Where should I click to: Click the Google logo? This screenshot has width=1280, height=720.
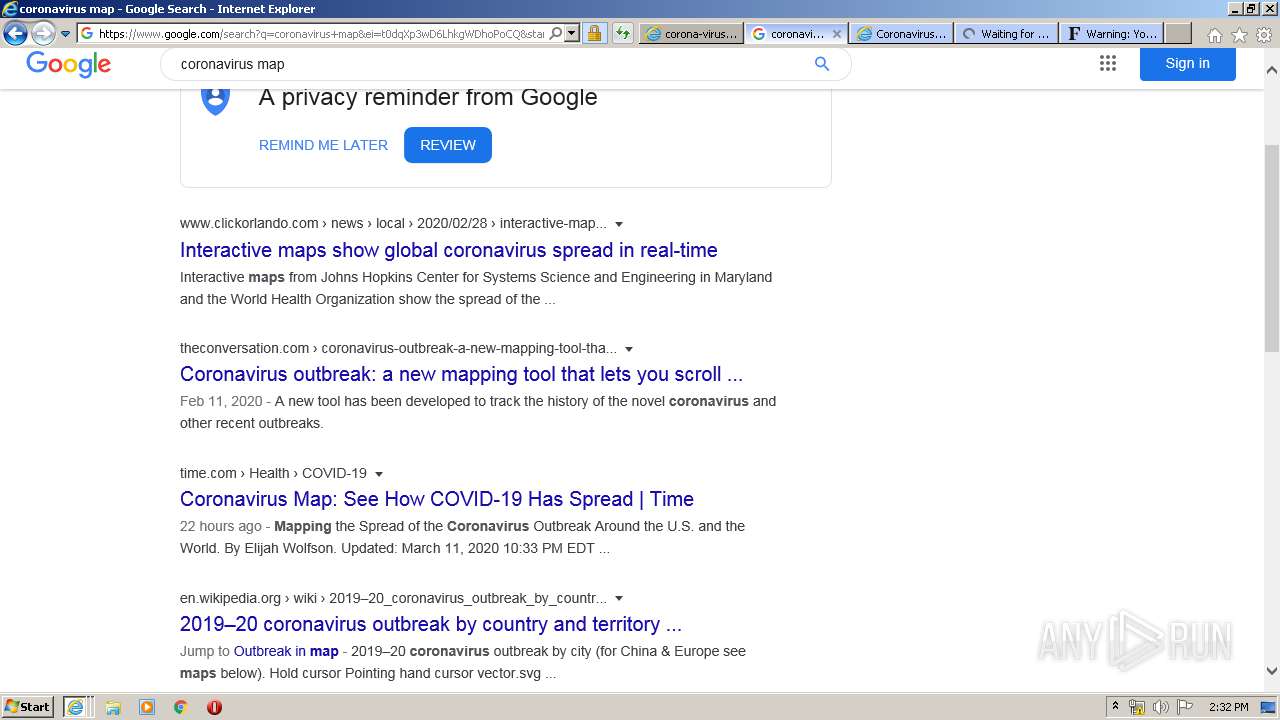[68, 65]
